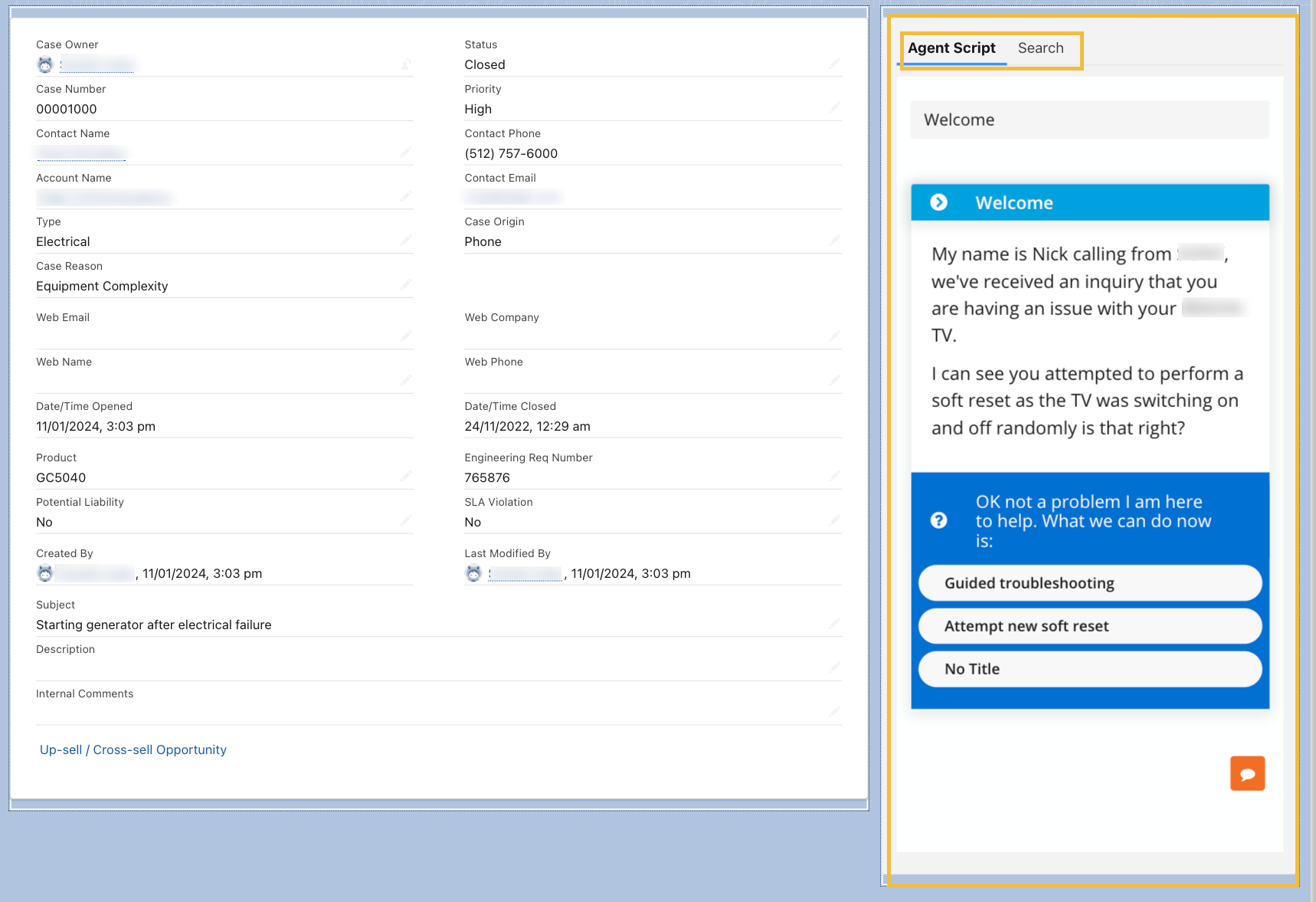
Task: Click the arrow icon in the Welcome script header
Action: [939, 202]
